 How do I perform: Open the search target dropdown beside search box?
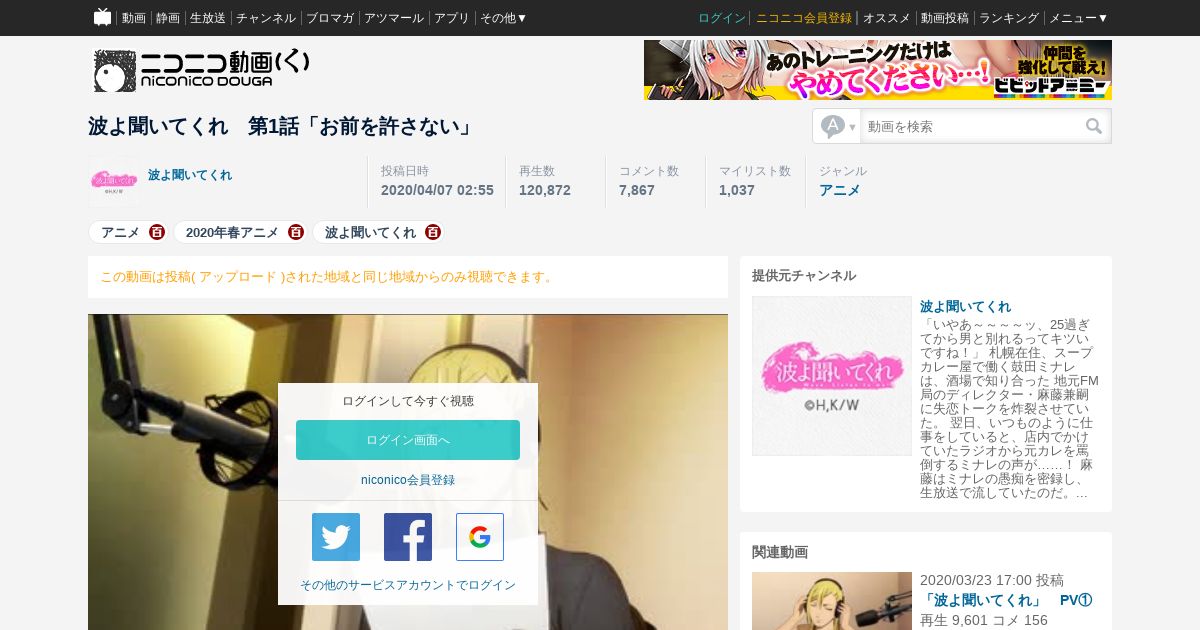pyautogui.click(x=838, y=127)
